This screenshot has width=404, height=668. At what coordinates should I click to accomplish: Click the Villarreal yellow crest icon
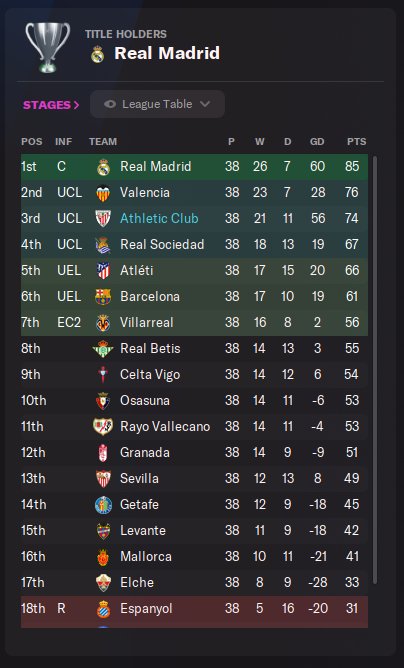[103, 322]
